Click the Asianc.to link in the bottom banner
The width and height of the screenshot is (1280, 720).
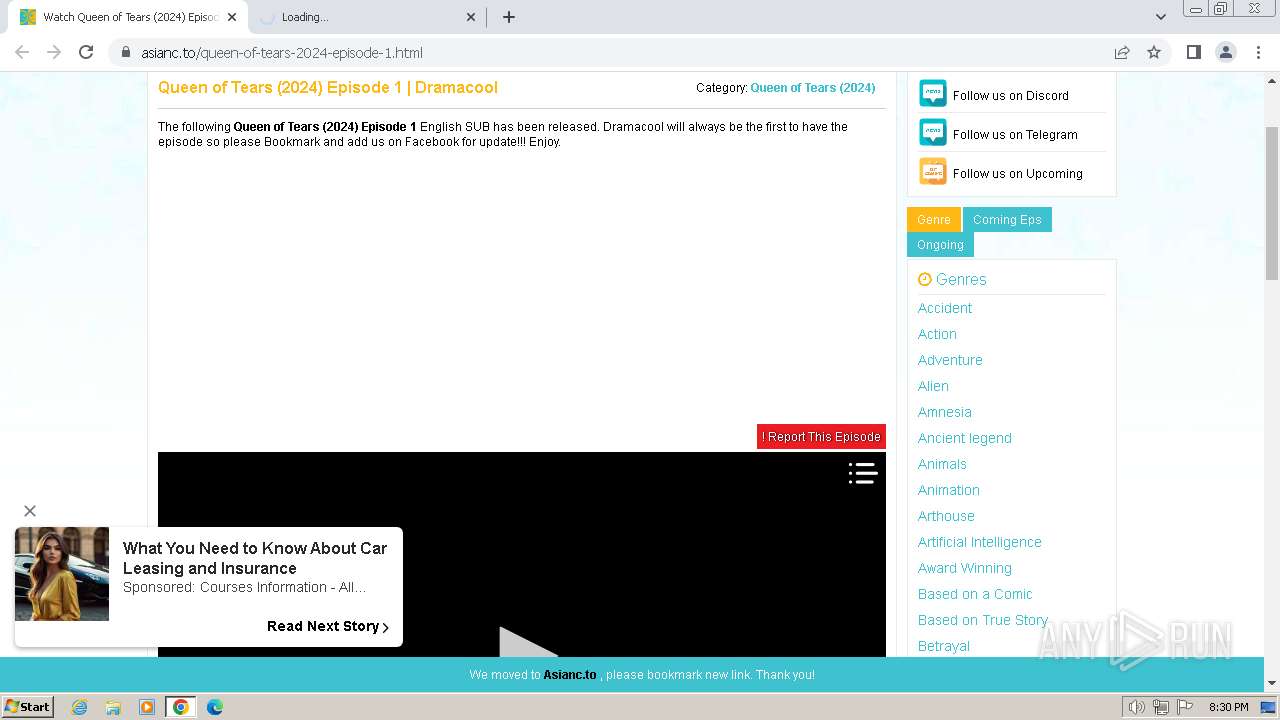point(569,675)
